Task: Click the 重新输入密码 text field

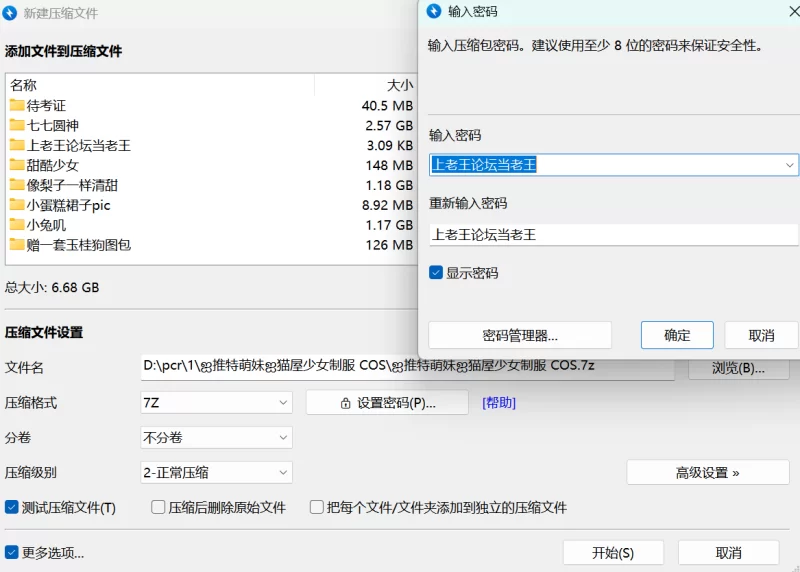Action: pos(613,235)
